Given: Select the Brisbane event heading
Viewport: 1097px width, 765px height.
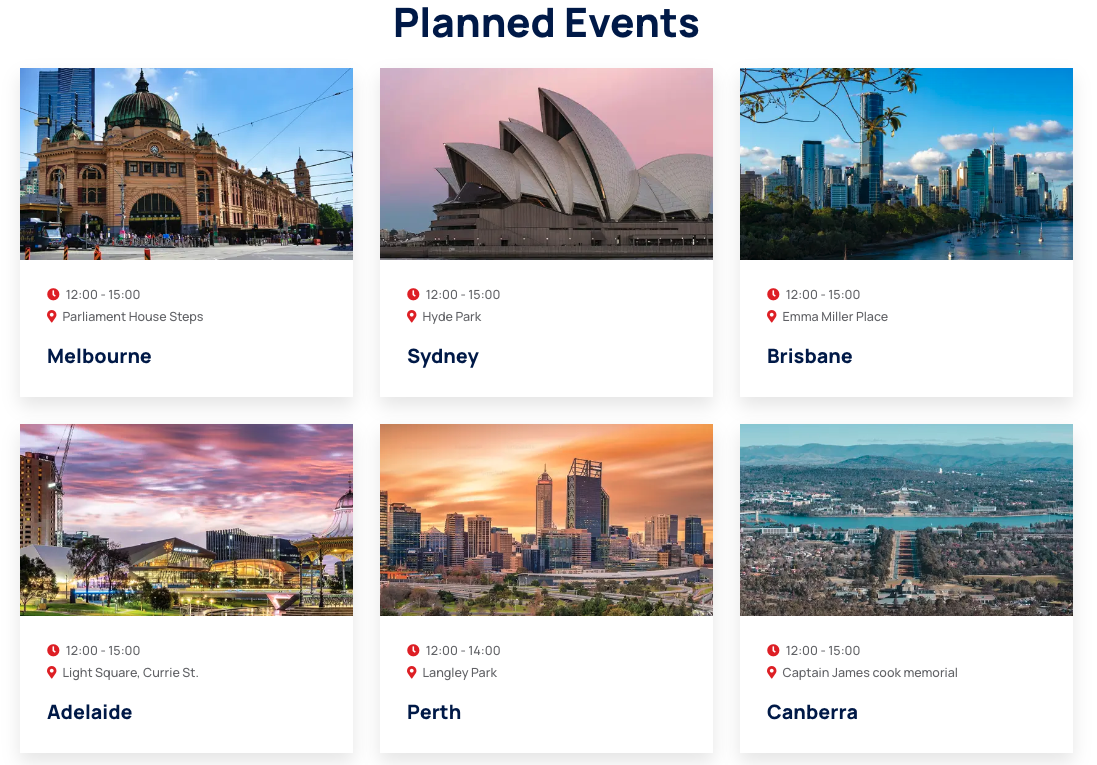Looking at the screenshot, I should pos(809,356).
